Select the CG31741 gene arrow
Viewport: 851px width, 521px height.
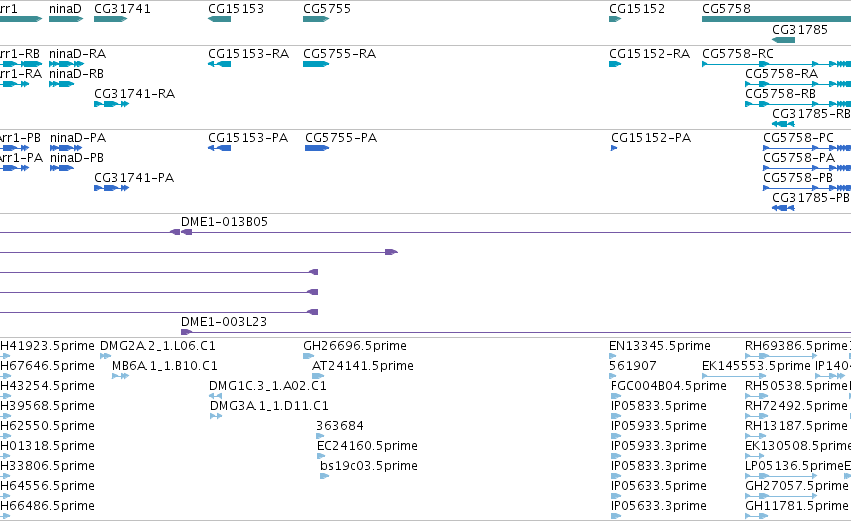[x=110, y=19]
